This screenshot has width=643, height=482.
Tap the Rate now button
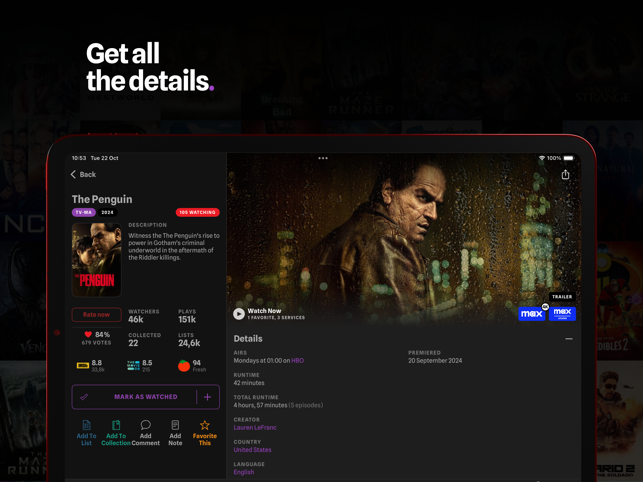(x=96, y=315)
